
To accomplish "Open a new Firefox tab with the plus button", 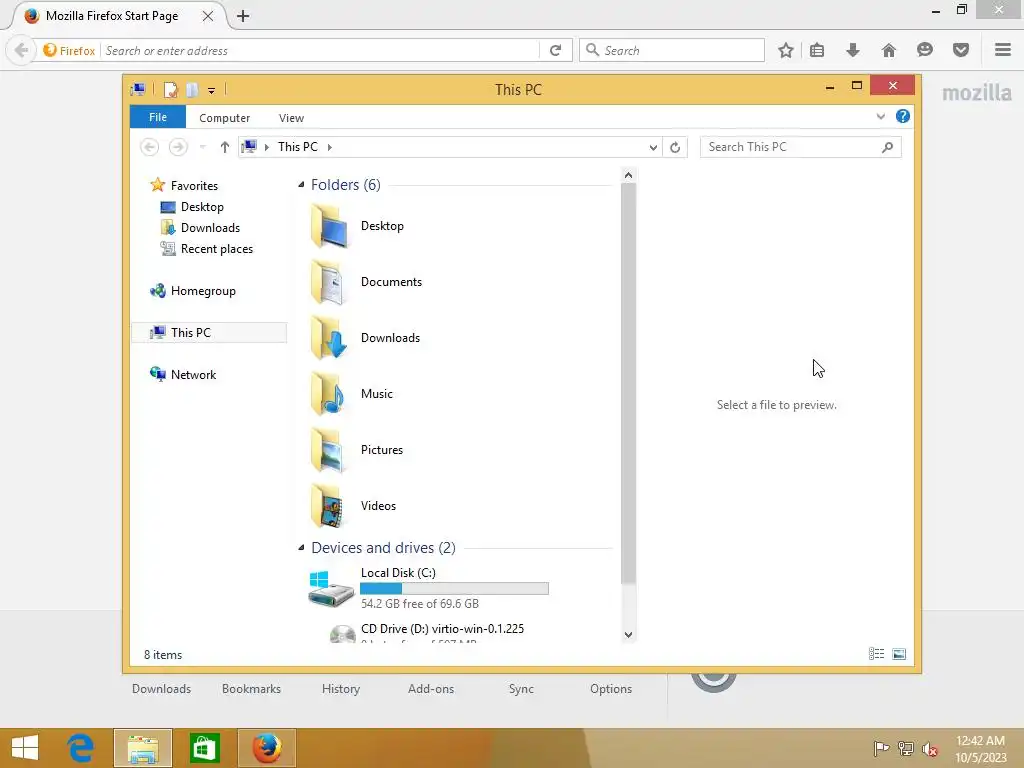I will point(243,16).
